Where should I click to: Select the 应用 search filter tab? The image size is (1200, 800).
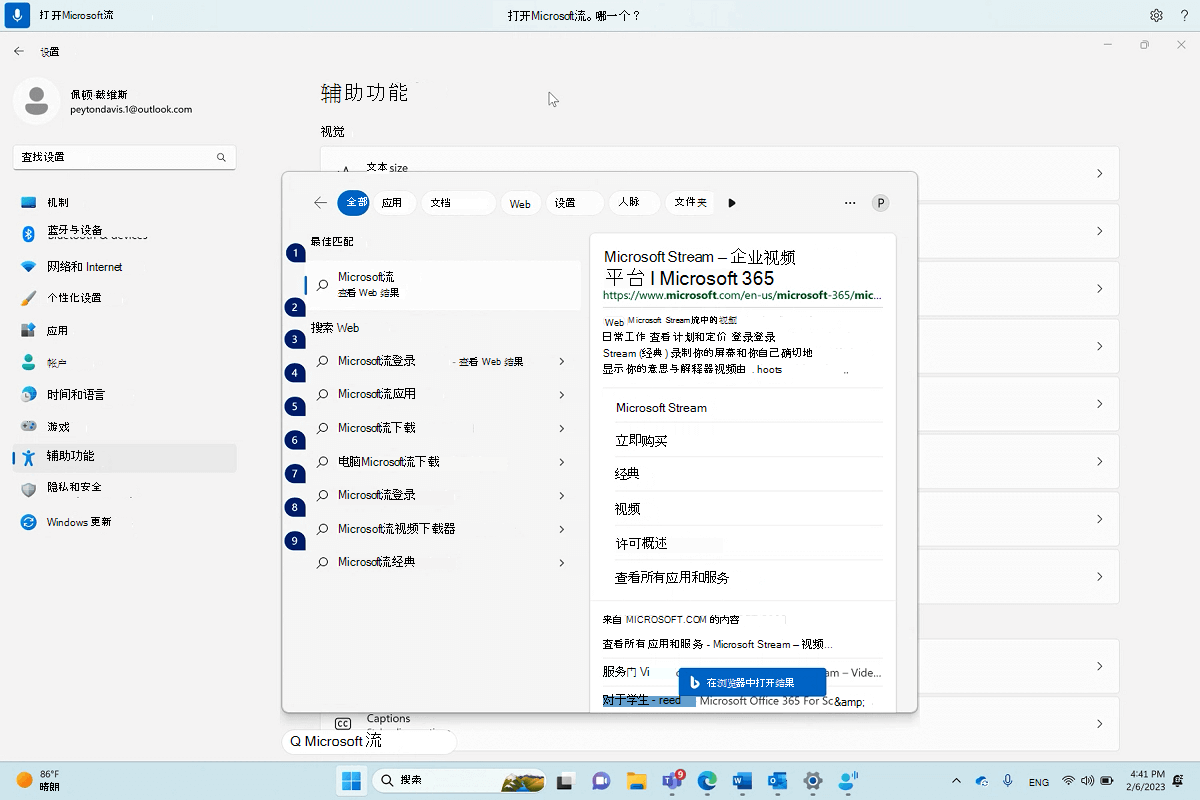coord(392,202)
